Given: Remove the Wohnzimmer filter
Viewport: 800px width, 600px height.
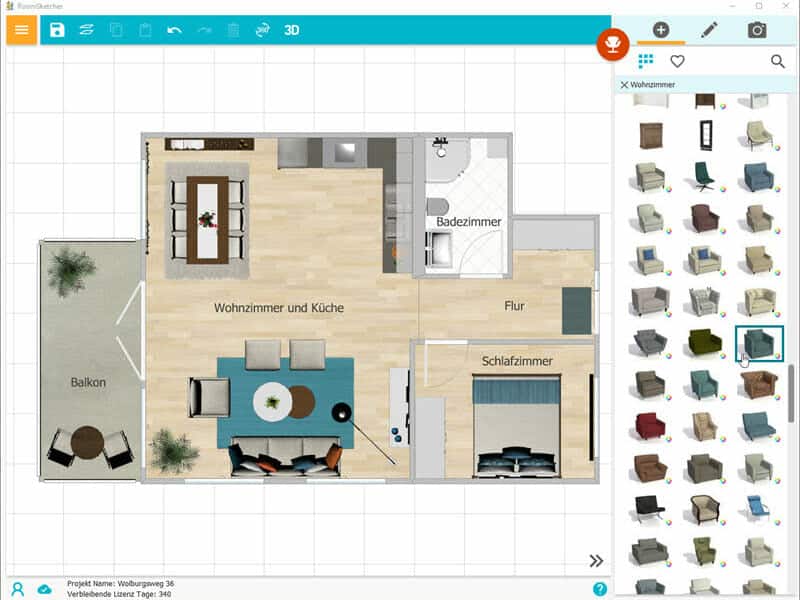Looking at the screenshot, I should 625,85.
